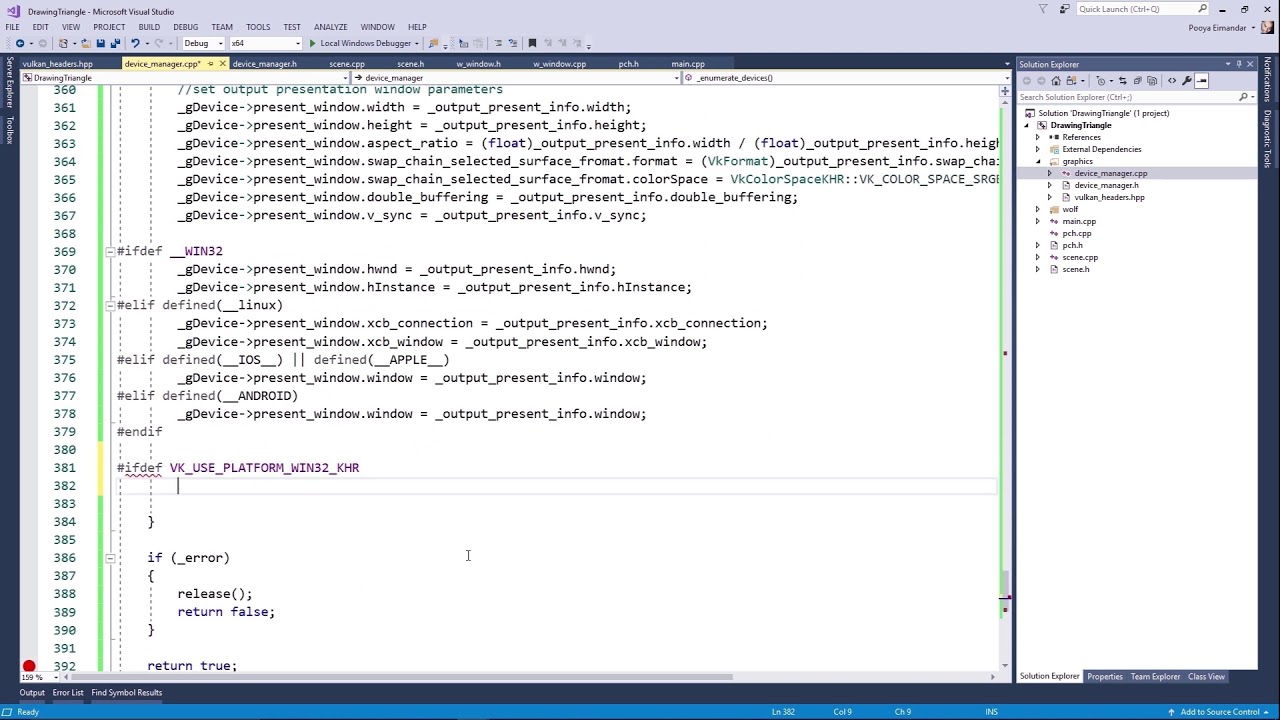The width and height of the screenshot is (1280, 720).
Task: Switch to Team Explorer tab
Action: coord(1155,677)
